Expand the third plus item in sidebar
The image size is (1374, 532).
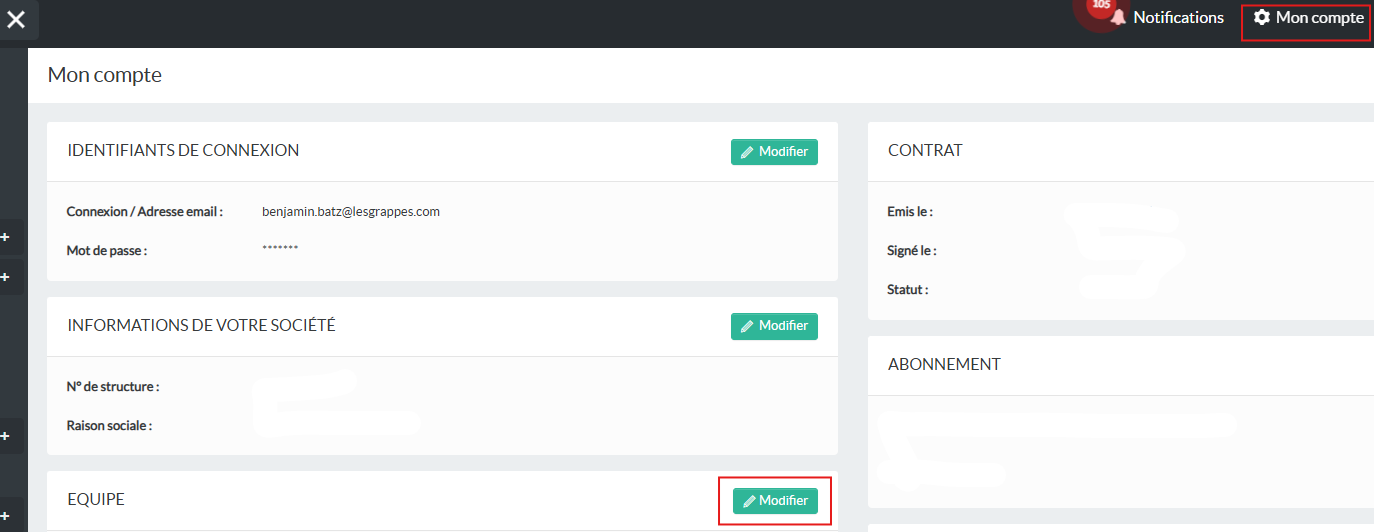pos(5,436)
